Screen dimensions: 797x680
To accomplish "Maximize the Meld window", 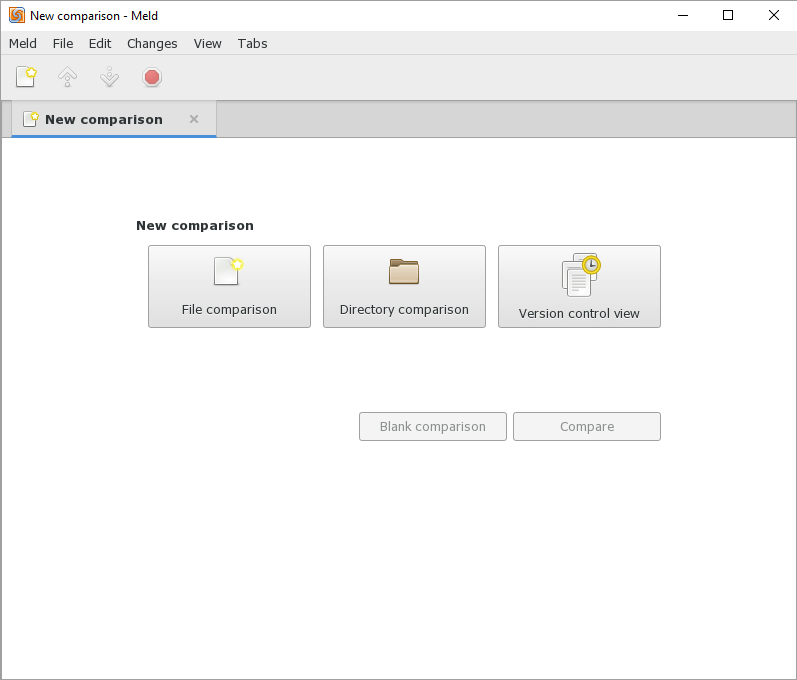I will [728, 15].
